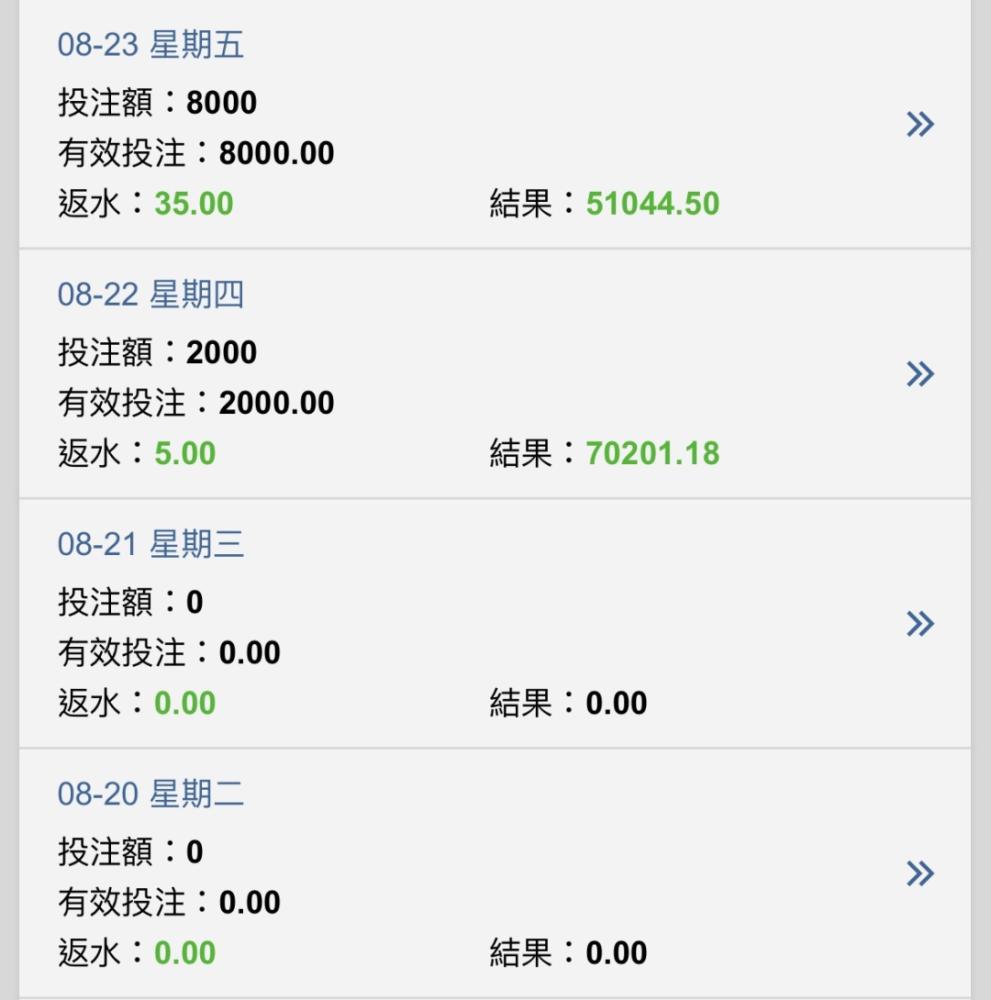The image size is (991, 1000).
Task: Select the 08-23 星期五 date heading
Action: point(150,45)
